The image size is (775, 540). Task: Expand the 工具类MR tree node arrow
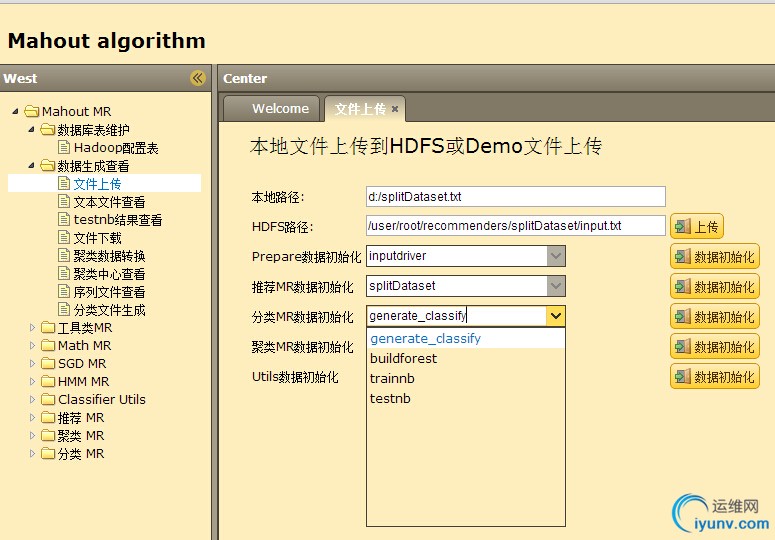tap(32, 327)
